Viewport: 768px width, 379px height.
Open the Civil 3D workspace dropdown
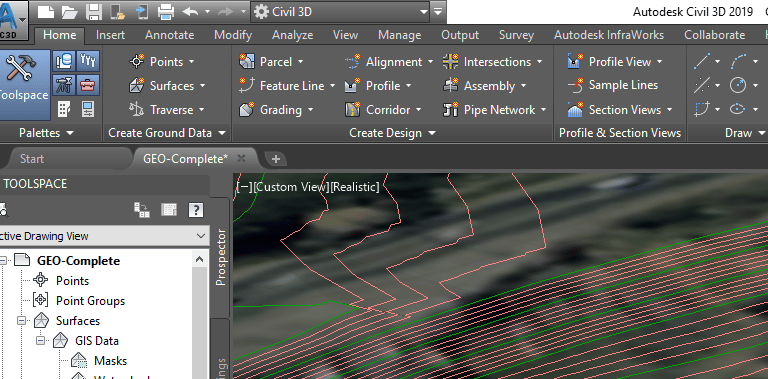tap(341, 11)
